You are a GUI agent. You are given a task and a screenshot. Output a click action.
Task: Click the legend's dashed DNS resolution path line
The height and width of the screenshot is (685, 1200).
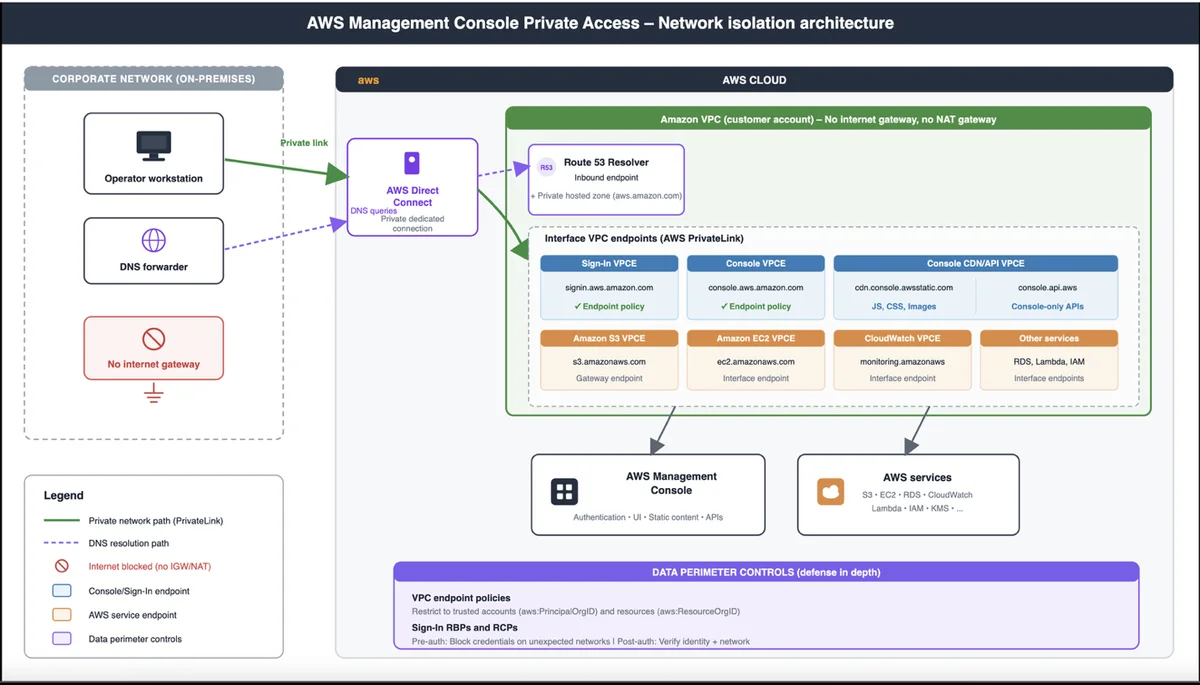click(61, 544)
